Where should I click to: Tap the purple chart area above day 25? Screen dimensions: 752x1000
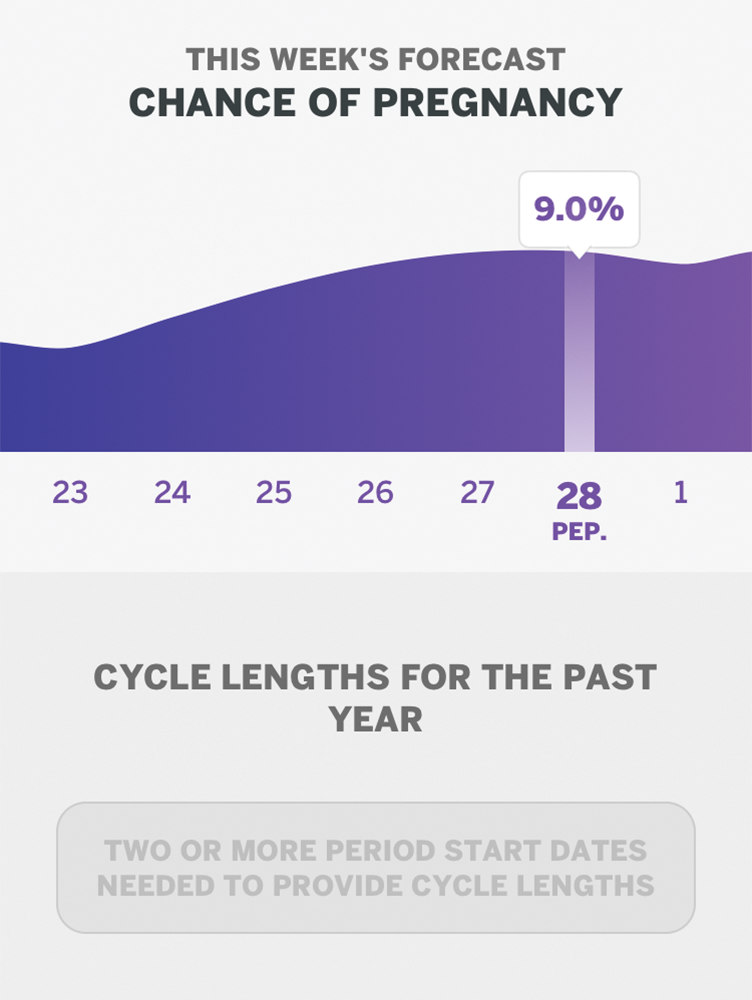(274, 371)
